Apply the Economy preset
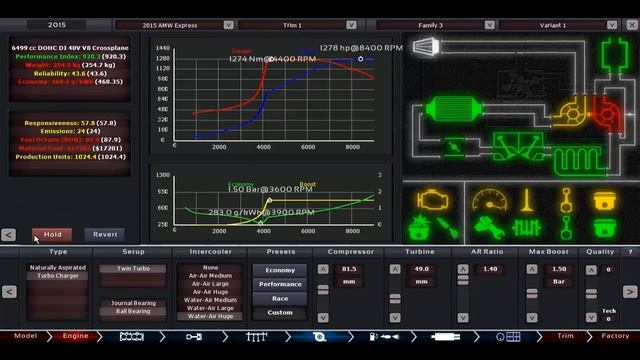The width and height of the screenshot is (640, 360). (280, 270)
